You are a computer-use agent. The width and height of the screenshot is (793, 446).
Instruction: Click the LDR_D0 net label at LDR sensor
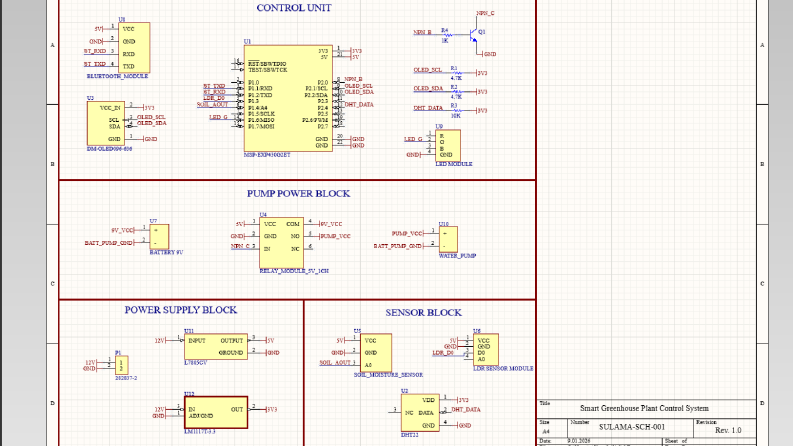tap(443, 353)
